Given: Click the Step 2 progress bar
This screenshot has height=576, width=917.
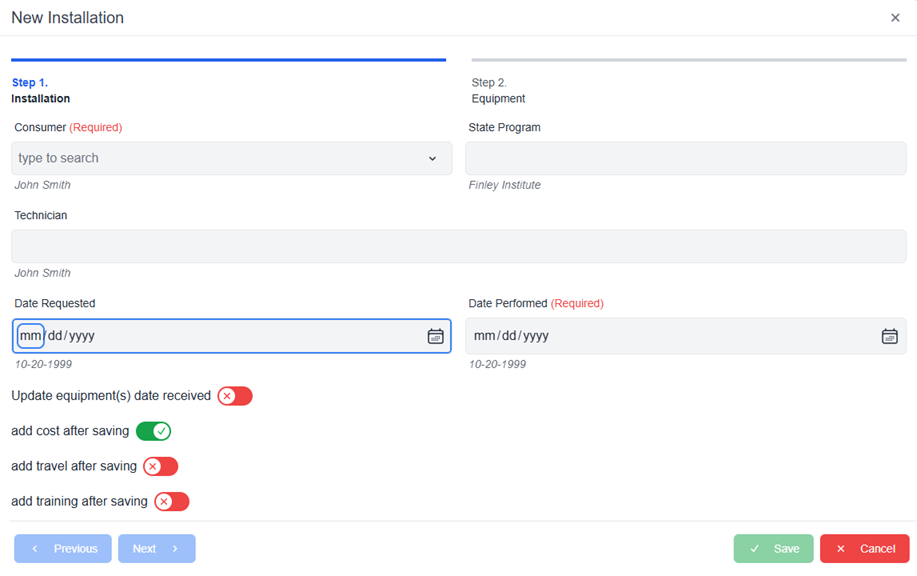Looking at the screenshot, I should point(689,60).
